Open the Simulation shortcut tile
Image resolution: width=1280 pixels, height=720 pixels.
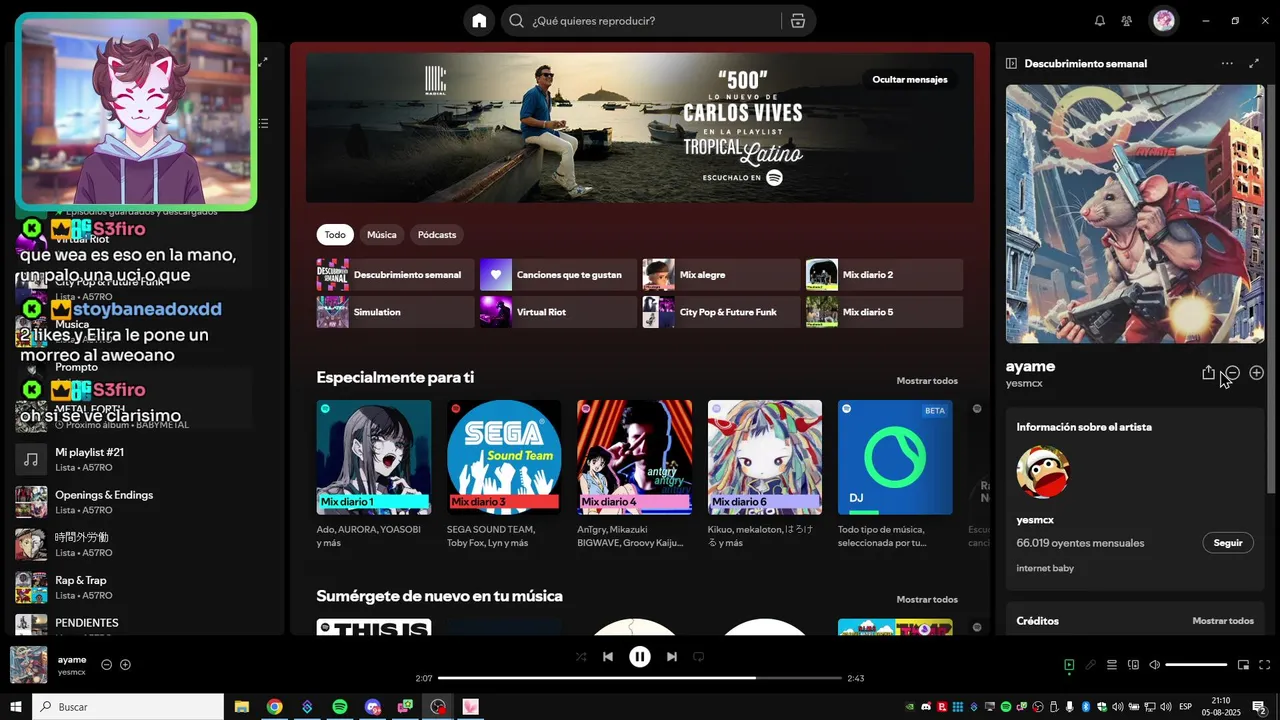396,312
